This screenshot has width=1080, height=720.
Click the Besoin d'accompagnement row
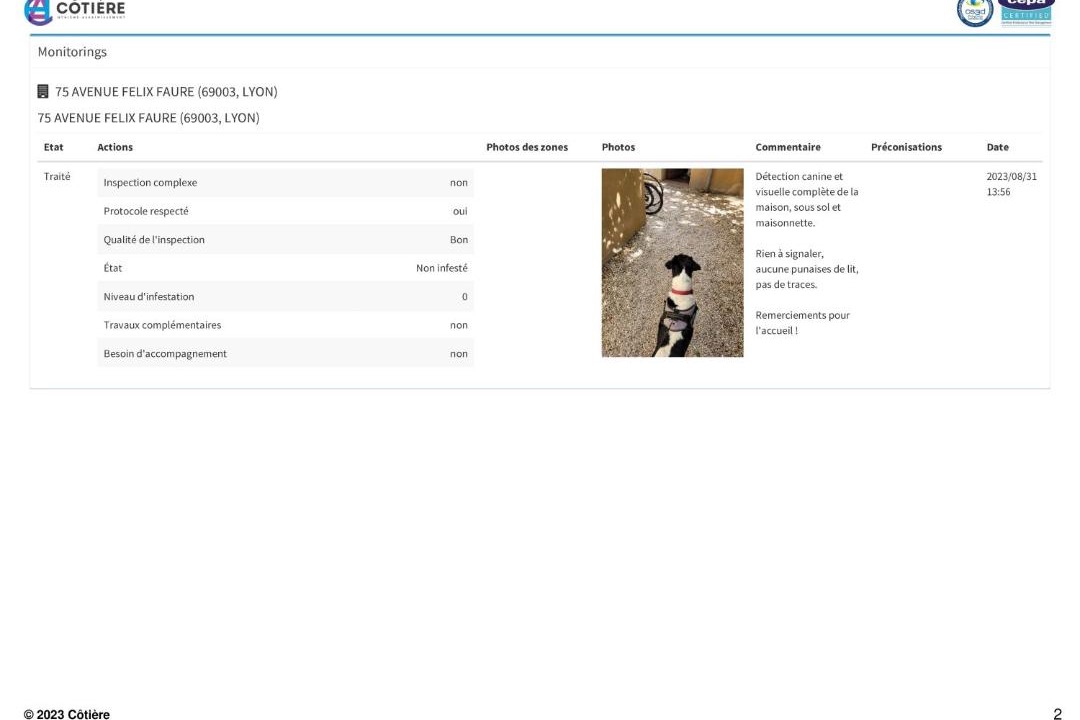[285, 354]
